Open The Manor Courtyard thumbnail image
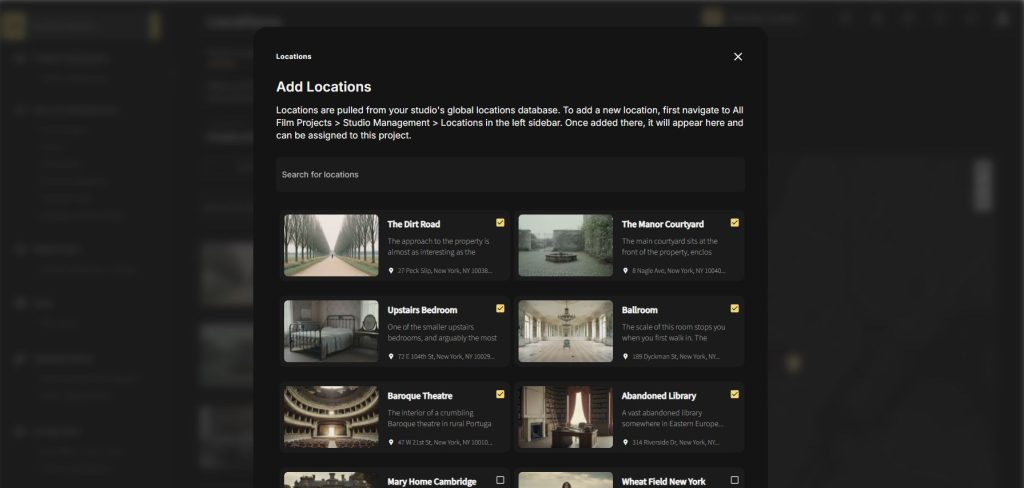This screenshot has height=488, width=1024. pyautogui.click(x=566, y=246)
